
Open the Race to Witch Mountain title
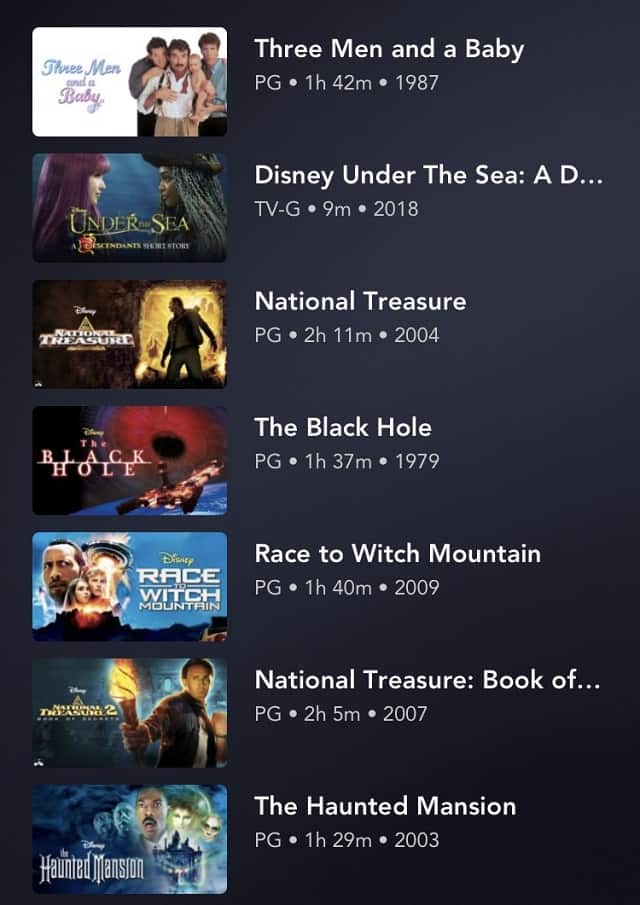pyautogui.click(x=398, y=554)
